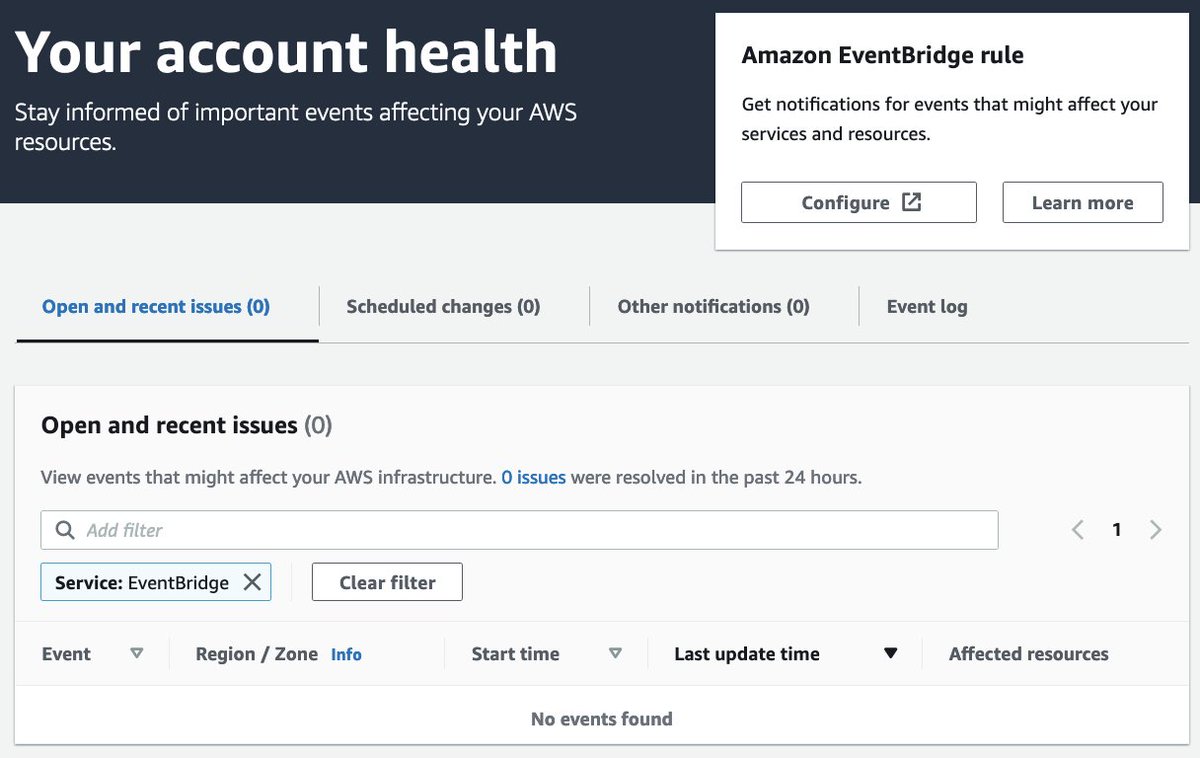This screenshot has height=758, width=1200.
Task: Click the Learn more button
Action: (1083, 202)
